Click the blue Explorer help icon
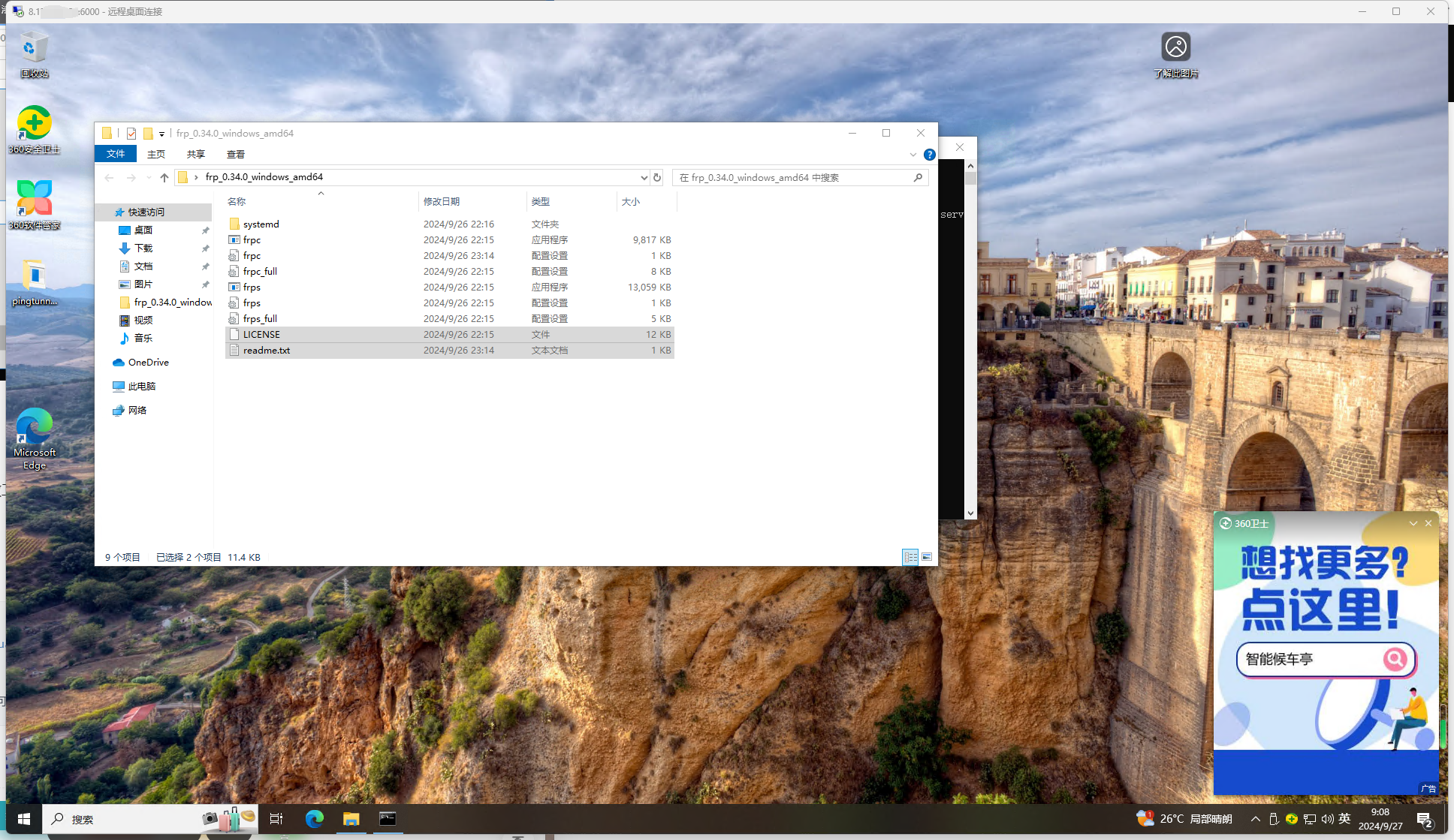This screenshot has width=1454, height=840. coord(929,155)
